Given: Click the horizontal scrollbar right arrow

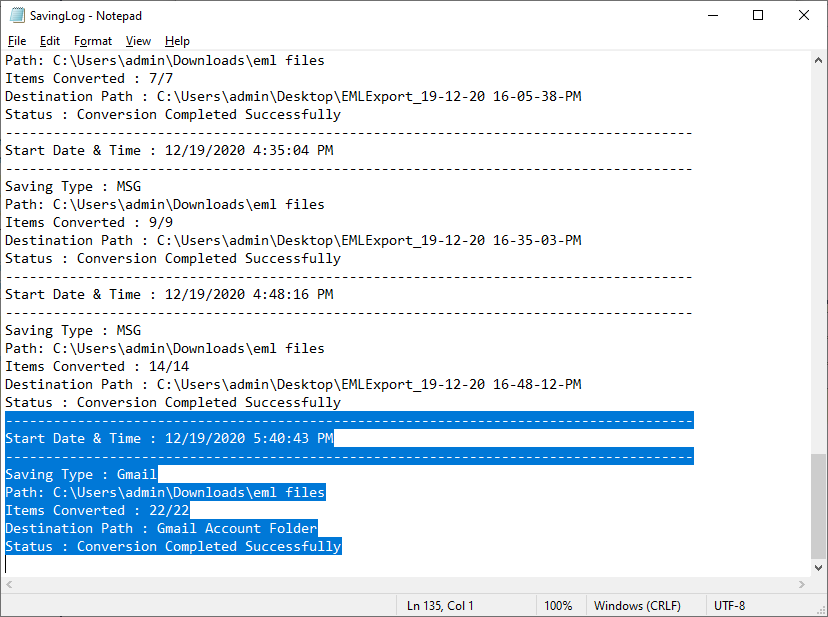Looking at the screenshot, I should pyautogui.click(x=802, y=584).
